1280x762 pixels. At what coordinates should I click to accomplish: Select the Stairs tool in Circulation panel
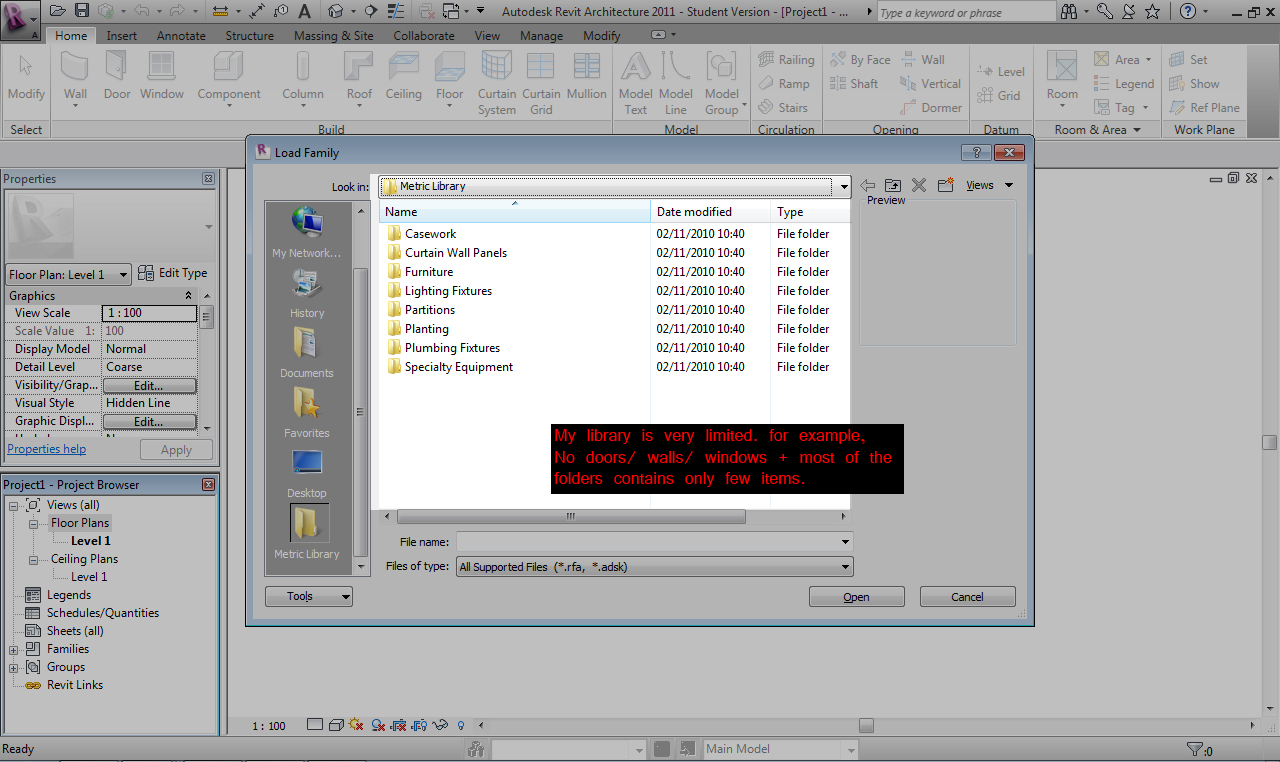[x=782, y=107]
